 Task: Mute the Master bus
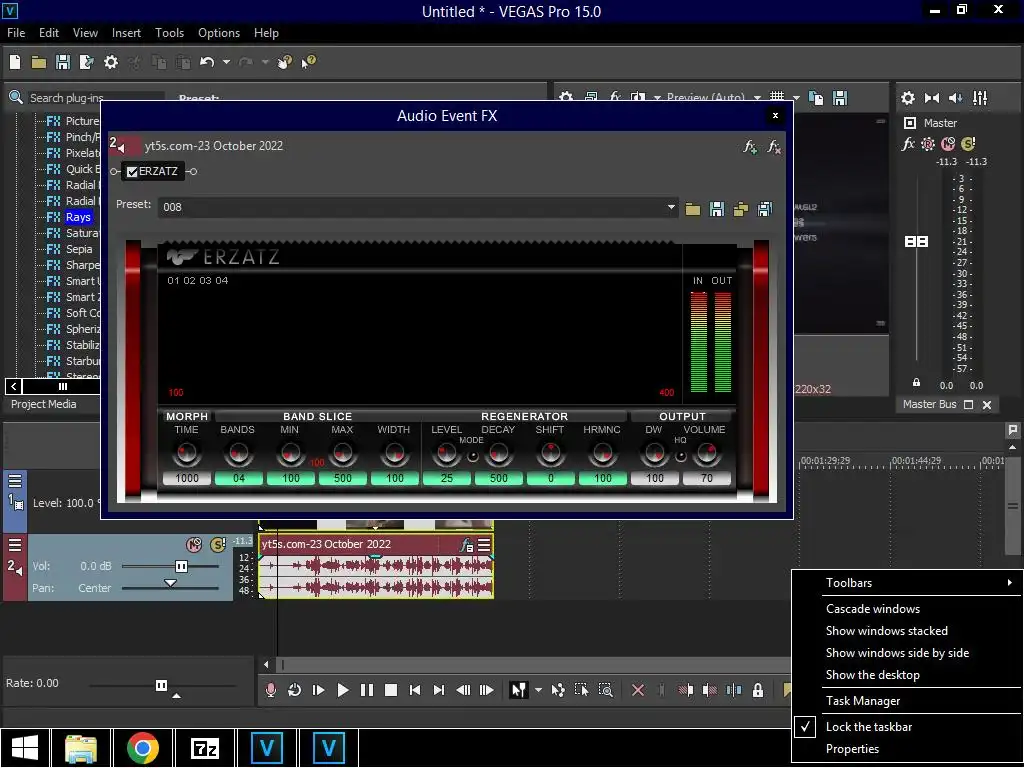948,144
